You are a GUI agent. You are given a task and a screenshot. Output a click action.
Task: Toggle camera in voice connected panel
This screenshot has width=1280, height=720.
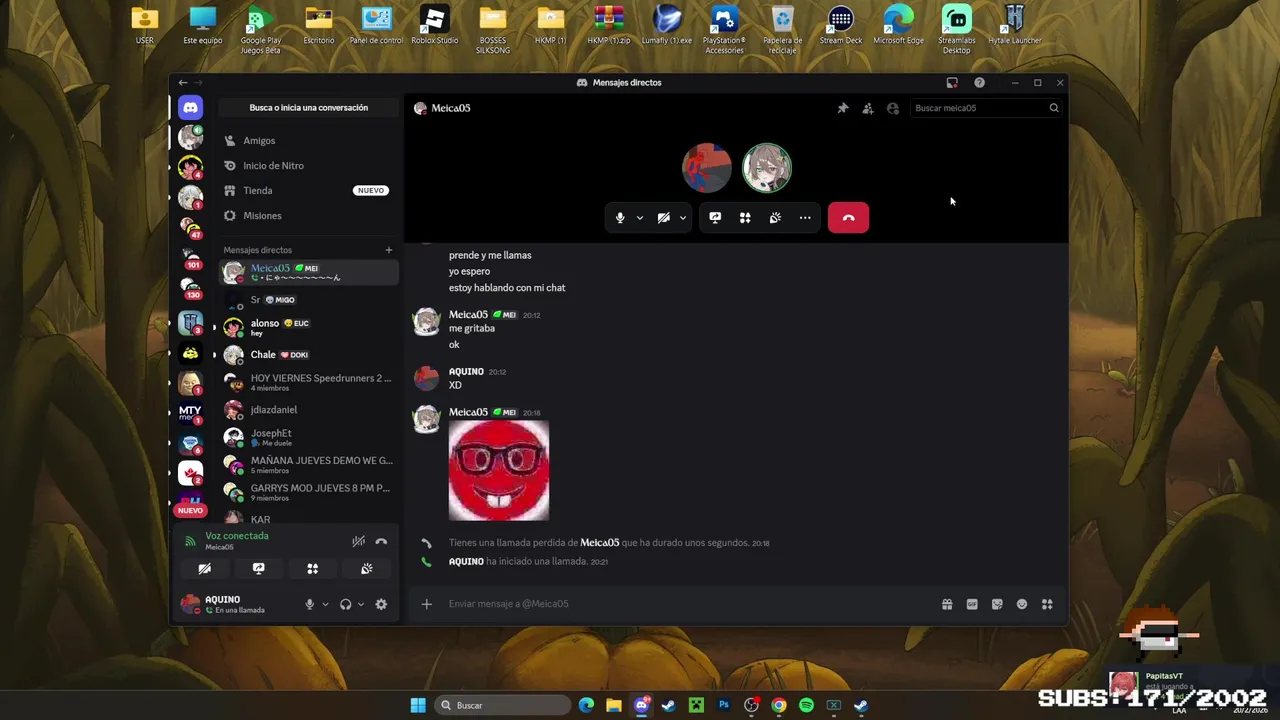(x=204, y=569)
